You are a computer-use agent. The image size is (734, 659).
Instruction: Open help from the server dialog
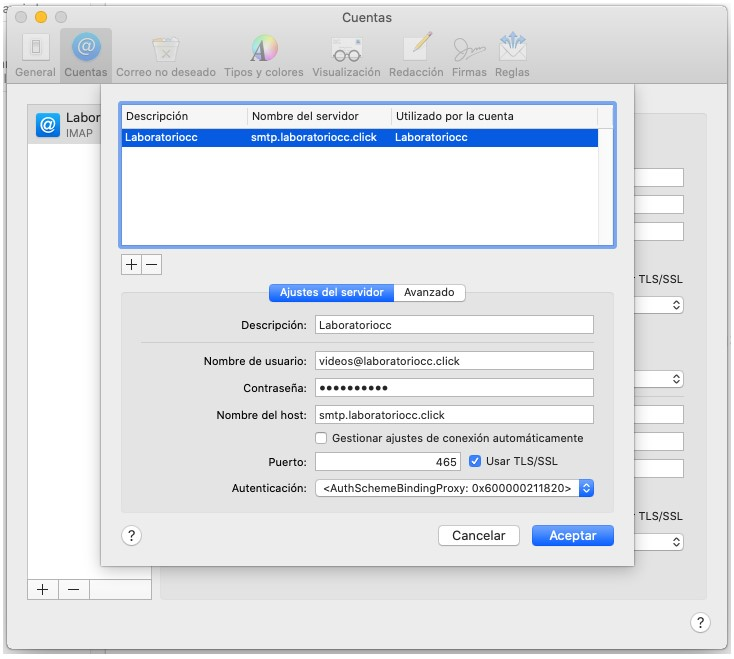click(132, 535)
